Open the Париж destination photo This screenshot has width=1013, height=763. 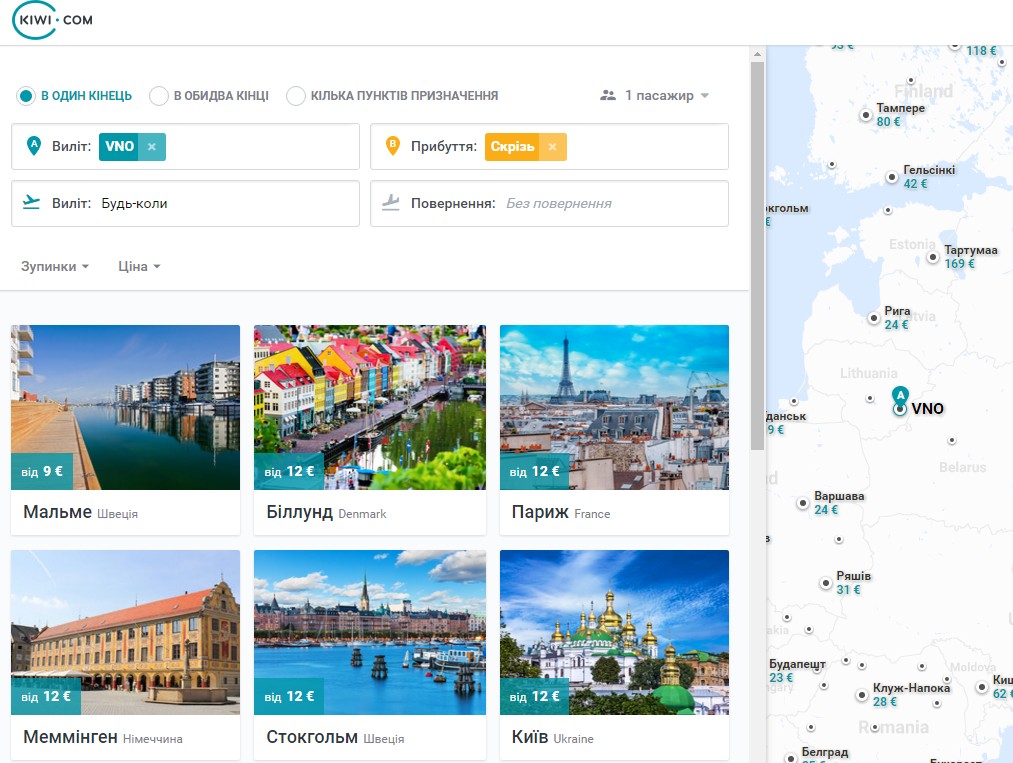614,407
